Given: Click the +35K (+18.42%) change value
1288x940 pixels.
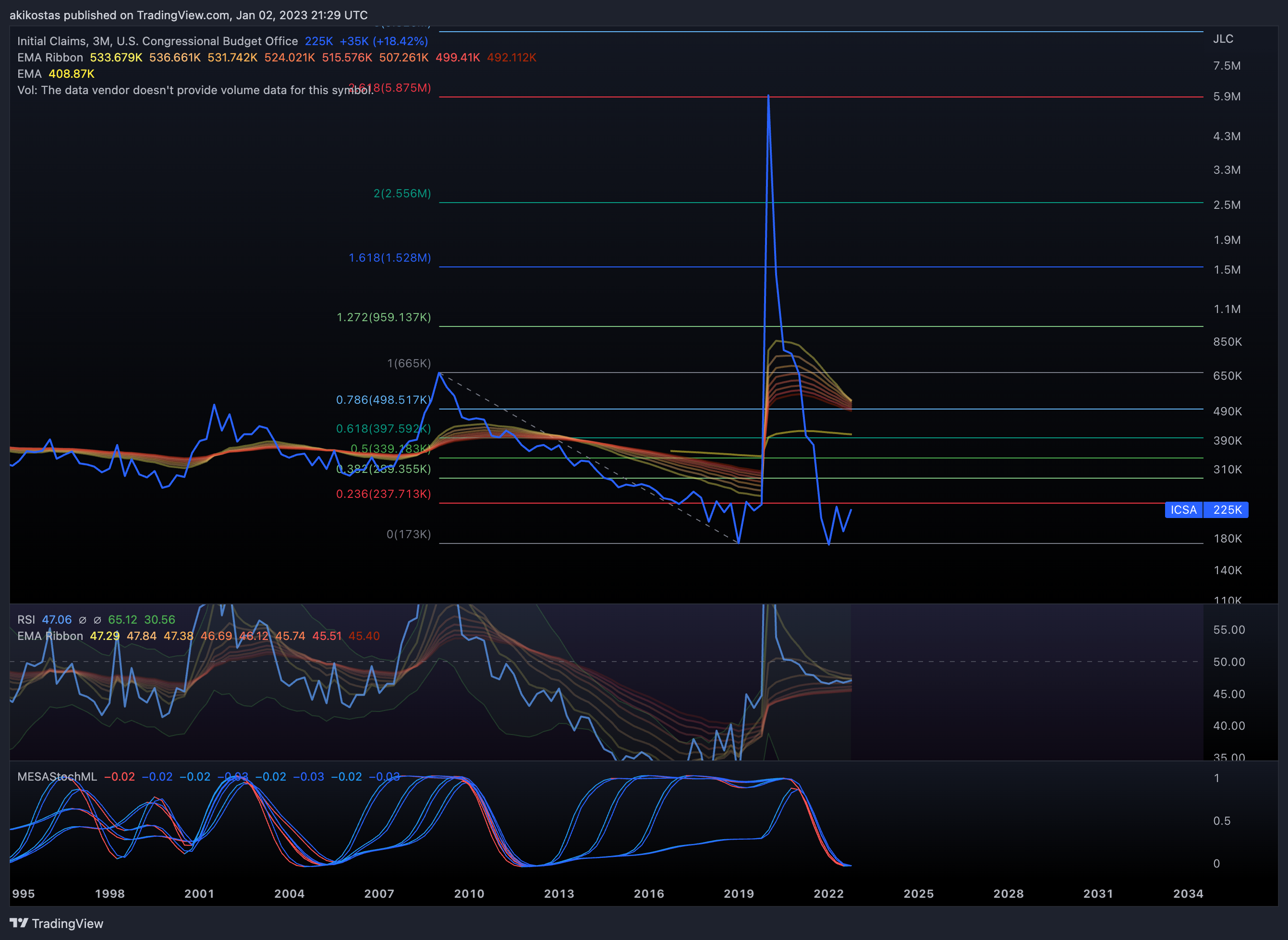Looking at the screenshot, I should (384, 41).
